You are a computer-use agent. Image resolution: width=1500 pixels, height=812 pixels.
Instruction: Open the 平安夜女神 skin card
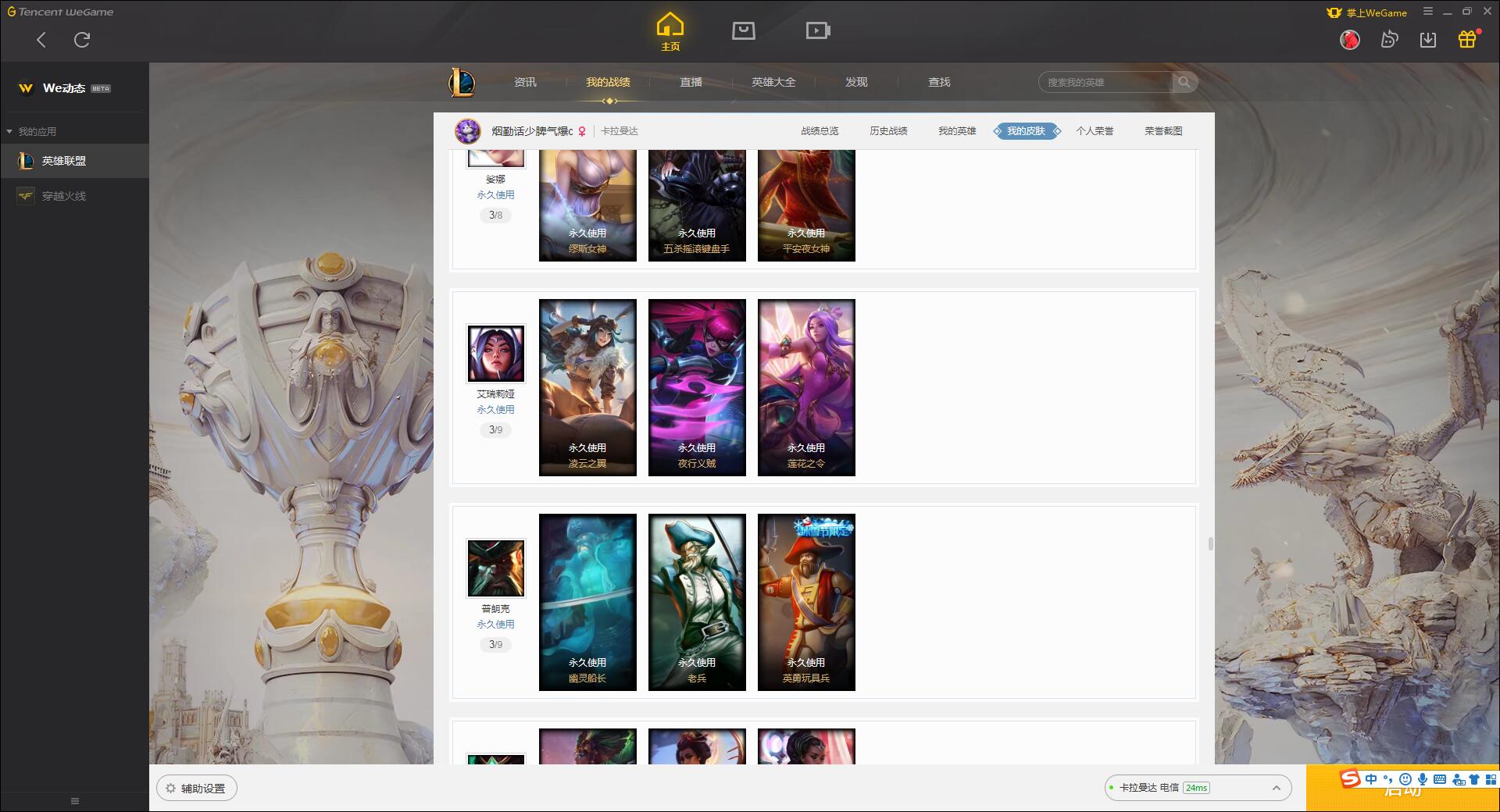pyautogui.click(x=806, y=205)
